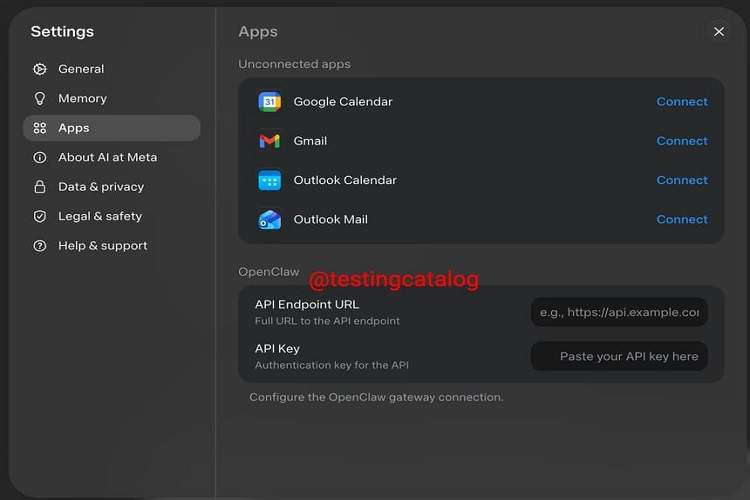Click the Outlook Calendar app icon

(x=269, y=181)
